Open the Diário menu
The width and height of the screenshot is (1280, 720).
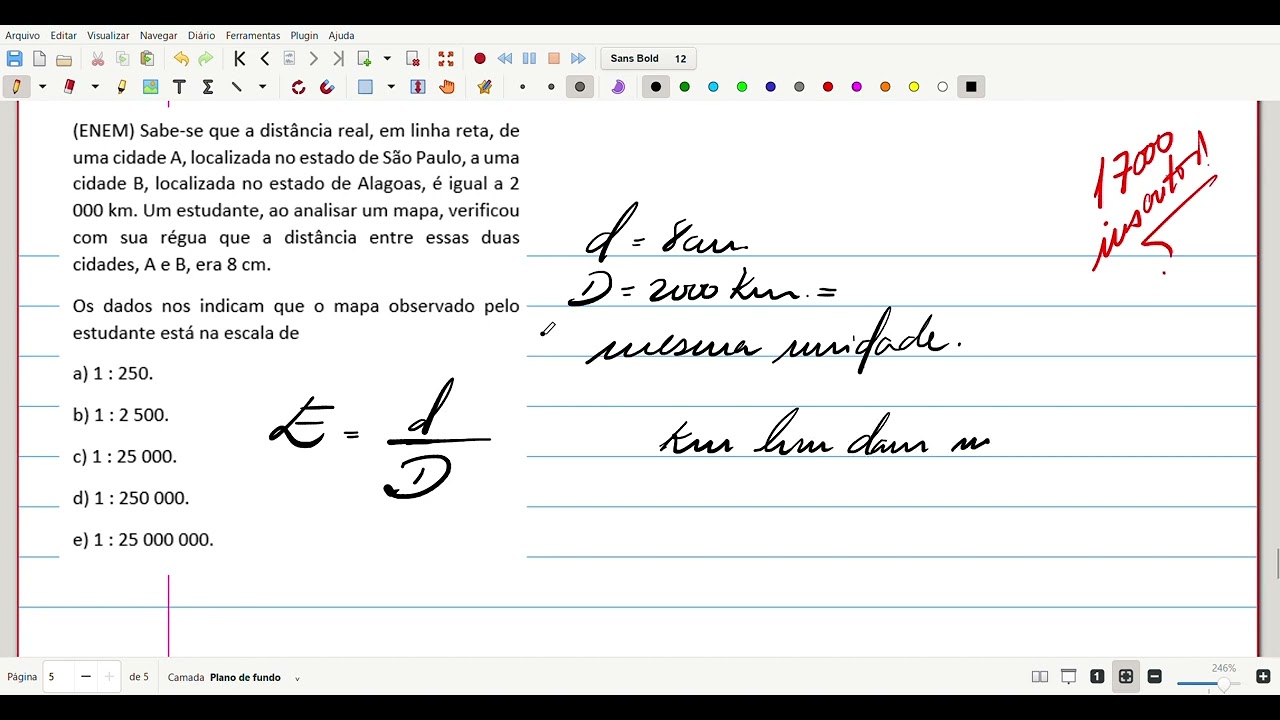pyautogui.click(x=201, y=35)
